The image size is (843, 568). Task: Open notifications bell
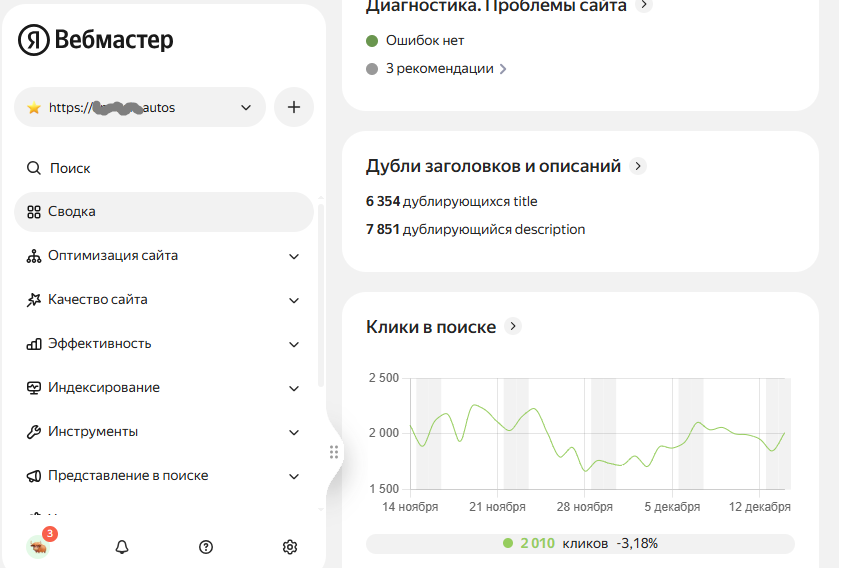pyautogui.click(x=122, y=547)
